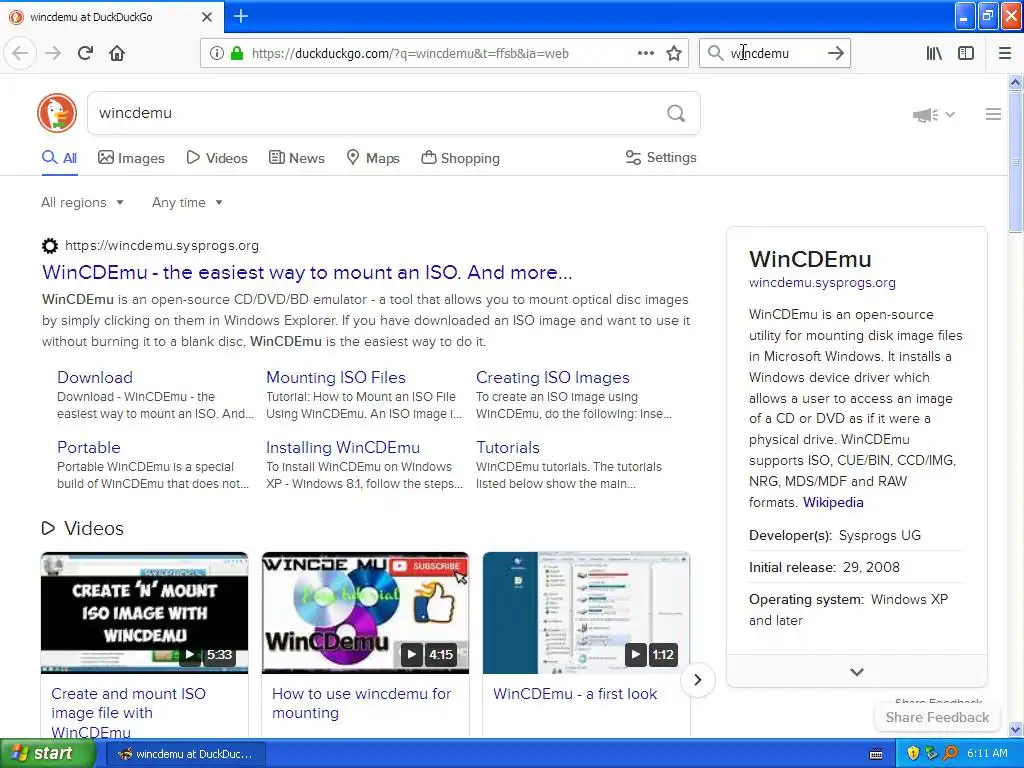Click the scrollbar up arrow
This screenshot has width=1024, height=768.
coord(1015,82)
